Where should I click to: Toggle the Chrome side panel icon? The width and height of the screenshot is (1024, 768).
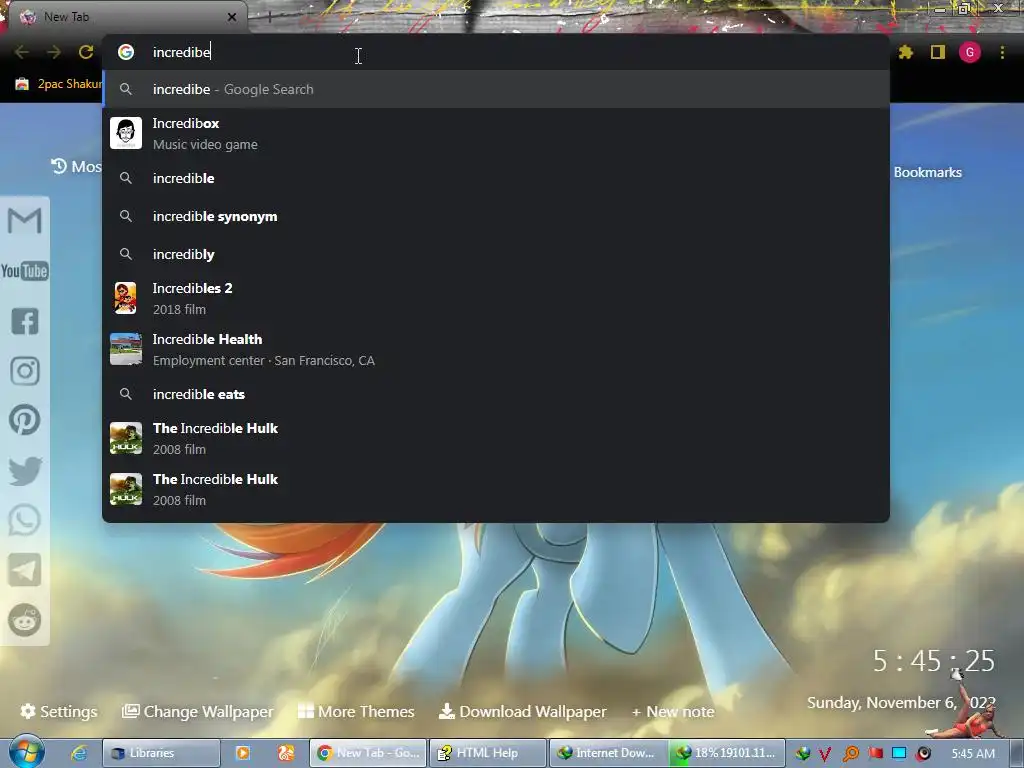938,52
